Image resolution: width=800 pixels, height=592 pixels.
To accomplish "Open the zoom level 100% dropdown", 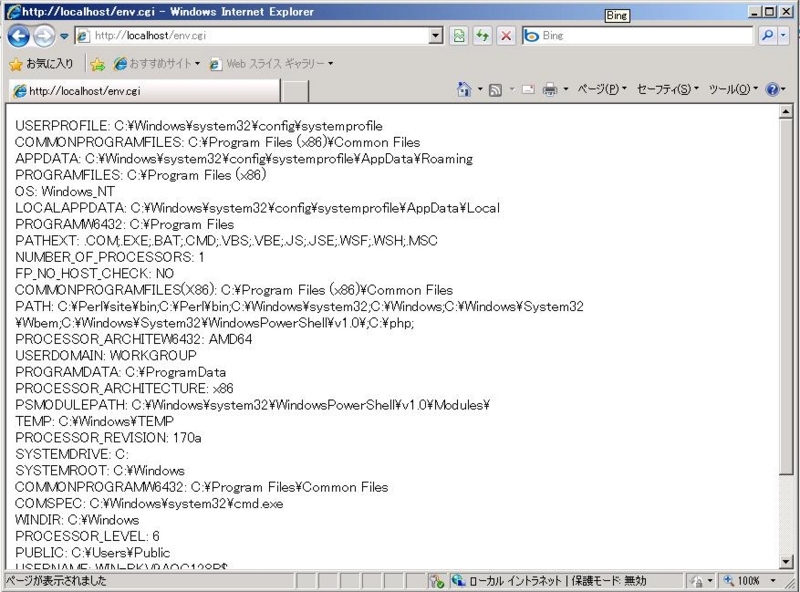I will pos(757,579).
